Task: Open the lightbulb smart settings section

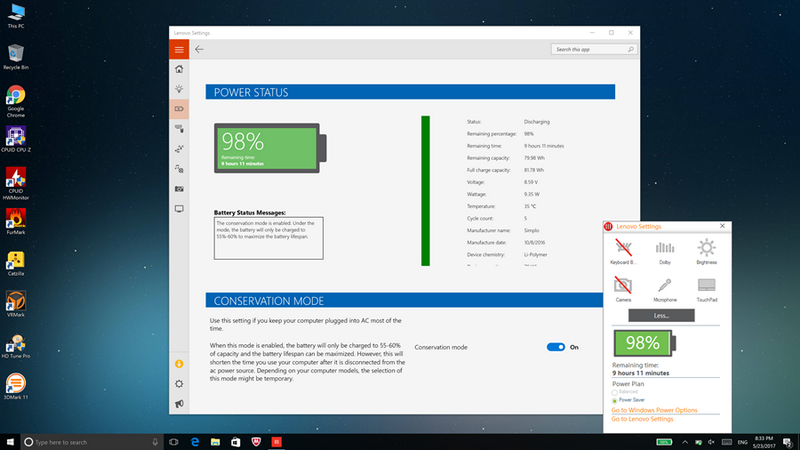Action: click(x=179, y=89)
